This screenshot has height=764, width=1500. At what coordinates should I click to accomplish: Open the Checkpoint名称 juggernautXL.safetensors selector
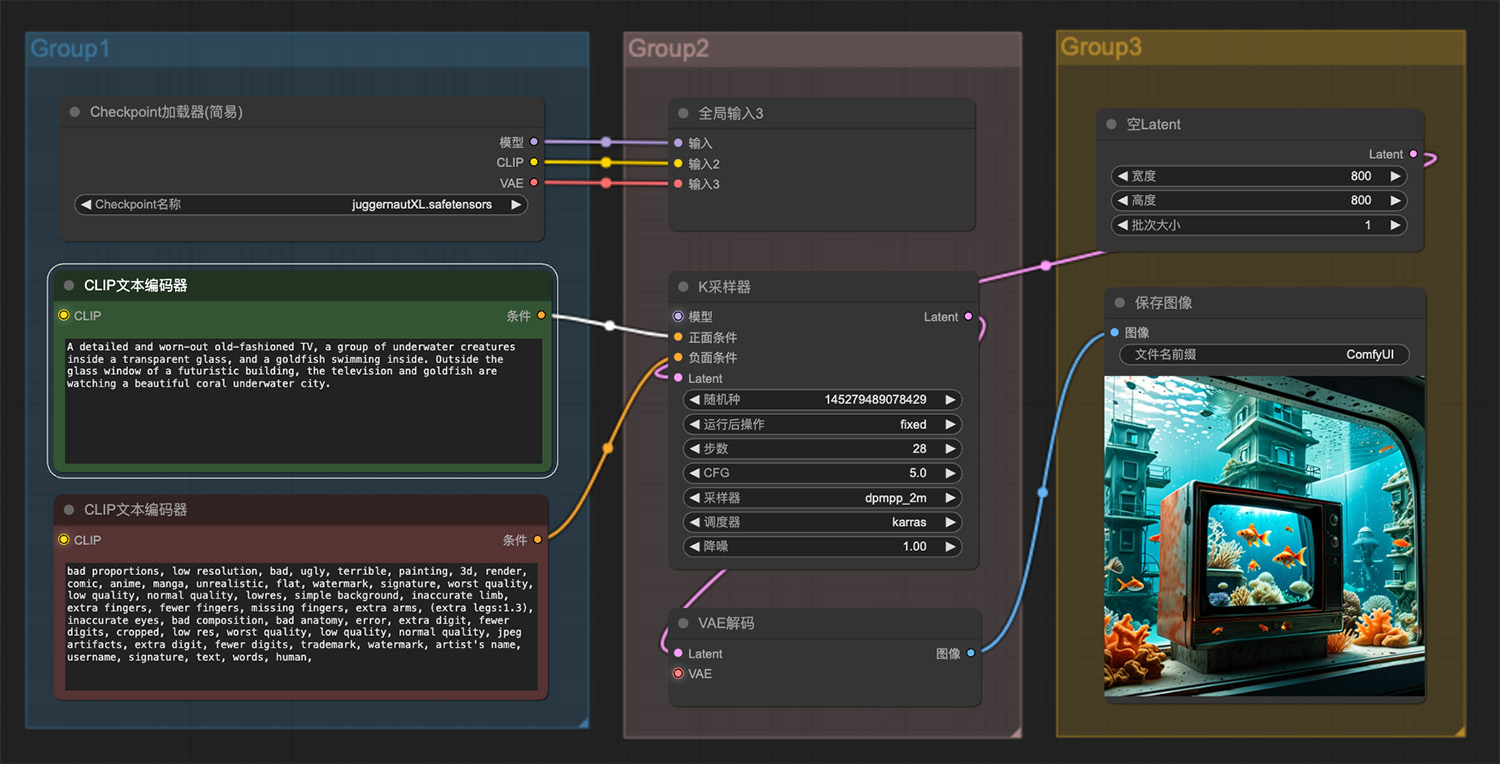302,204
